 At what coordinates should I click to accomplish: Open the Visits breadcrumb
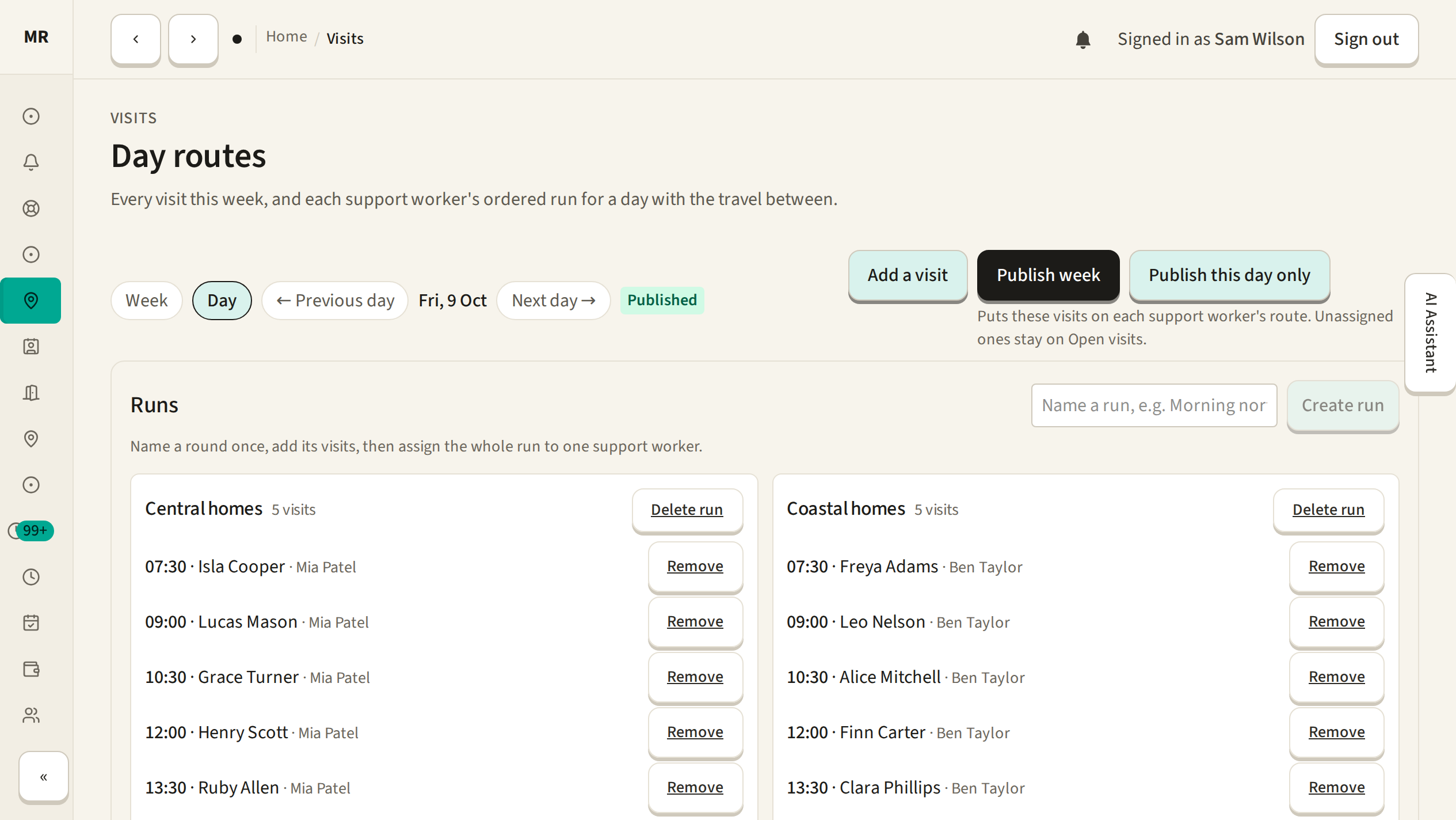point(345,39)
